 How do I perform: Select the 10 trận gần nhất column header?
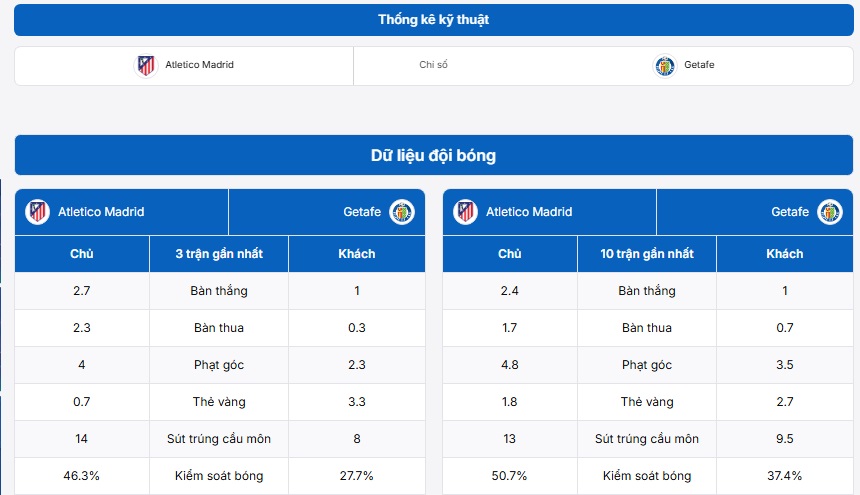tap(647, 254)
